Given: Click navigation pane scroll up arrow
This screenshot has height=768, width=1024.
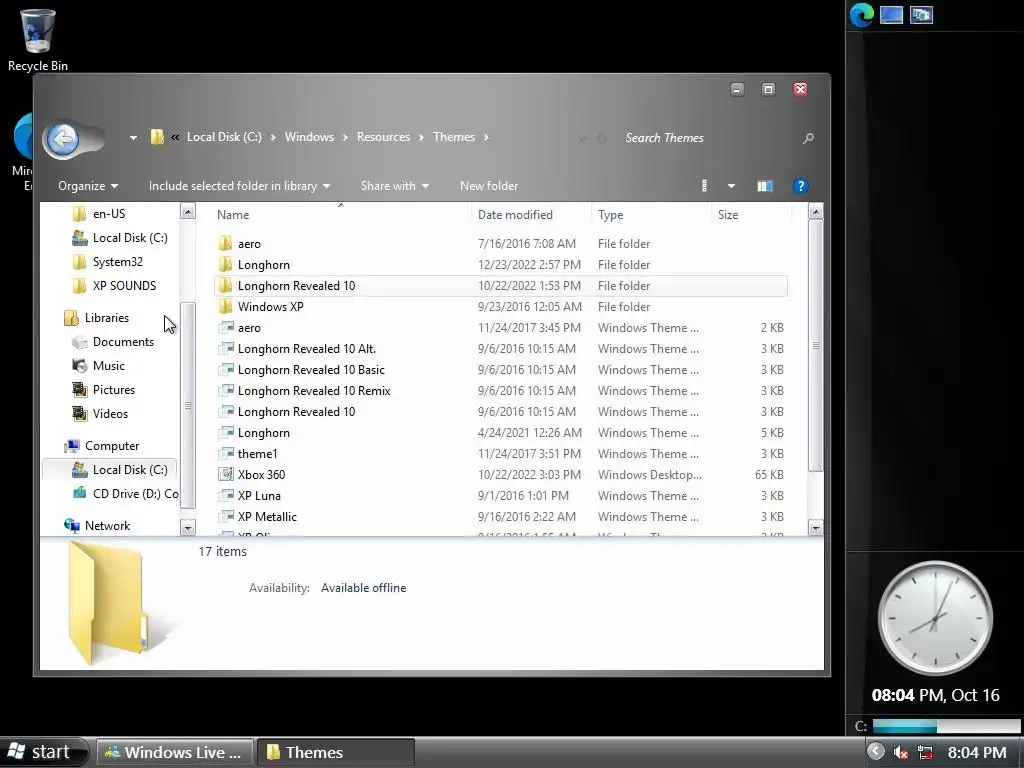Looking at the screenshot, I should tap(187, 212).
